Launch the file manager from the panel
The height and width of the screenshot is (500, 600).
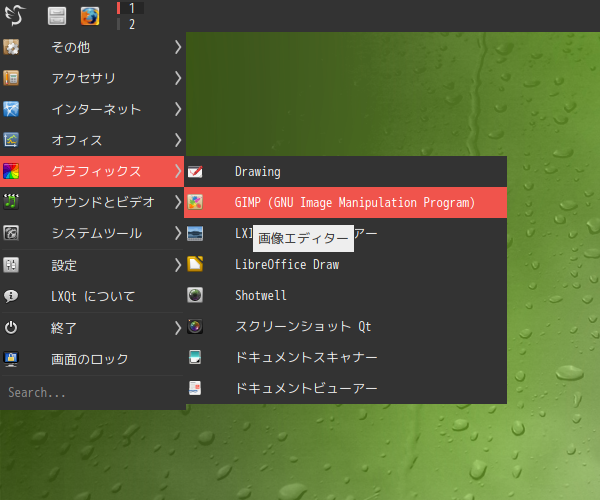pos(57,16)
